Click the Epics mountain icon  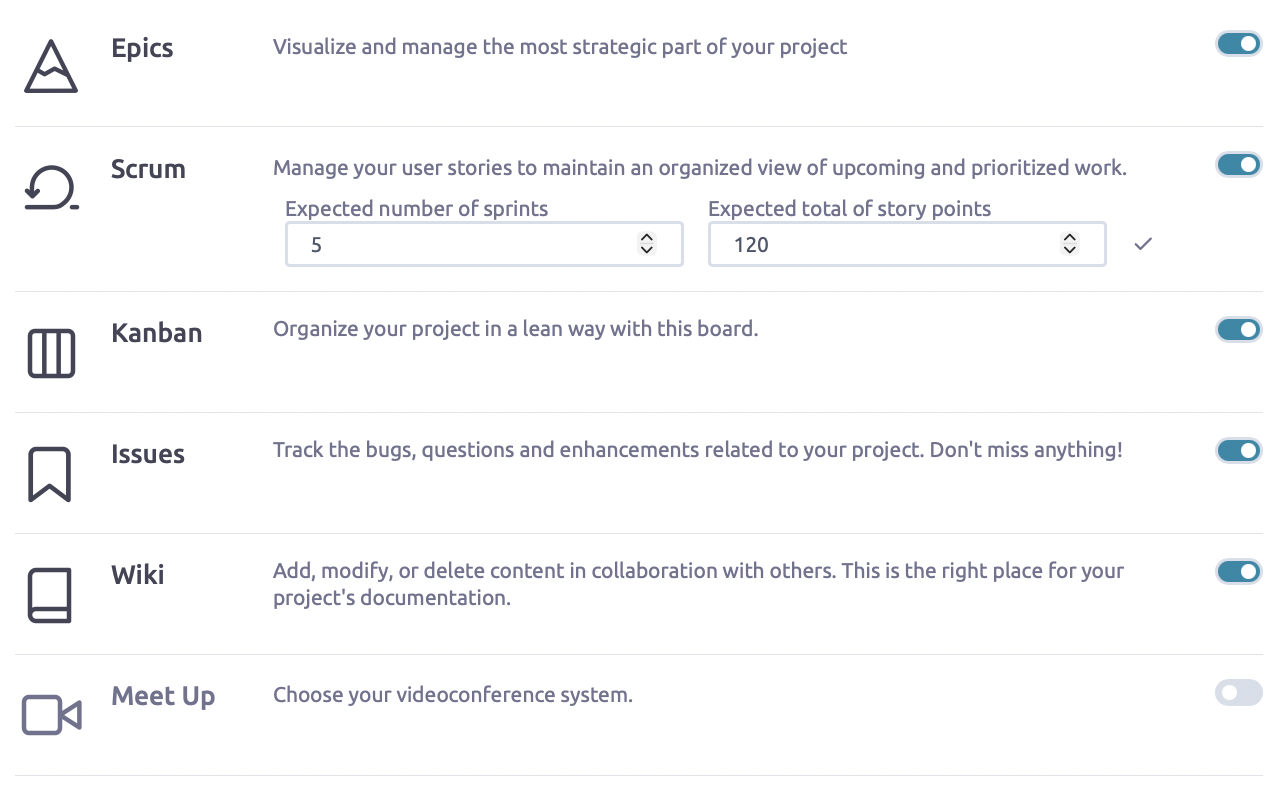[51, 67]
